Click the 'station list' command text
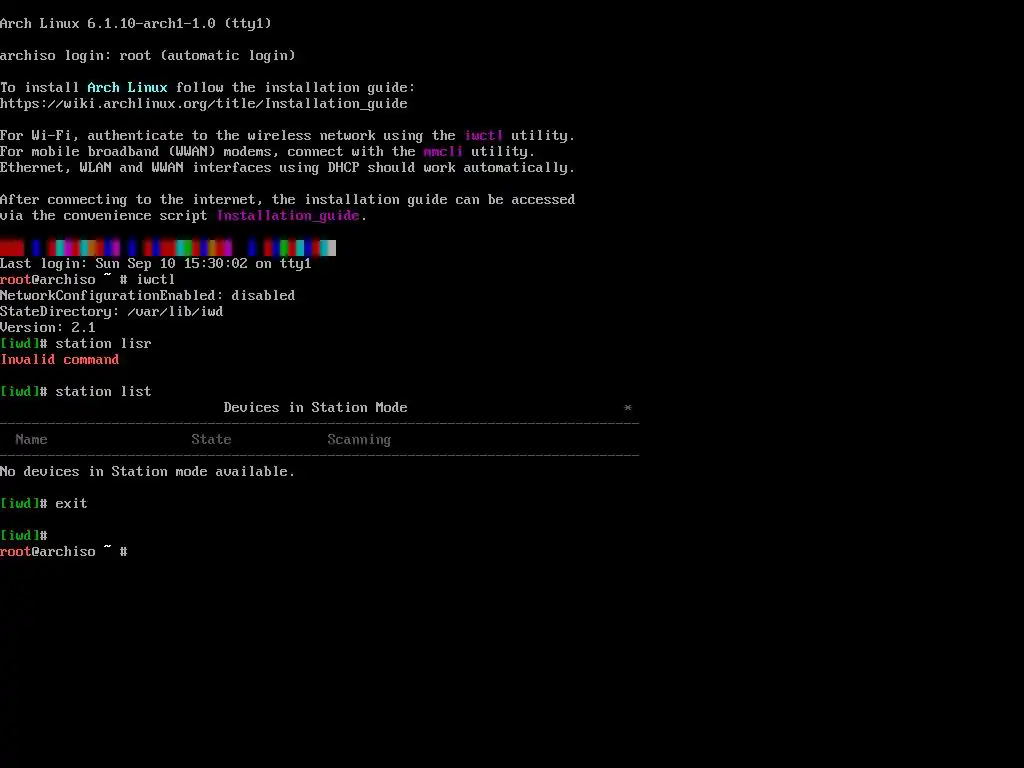 103,392
